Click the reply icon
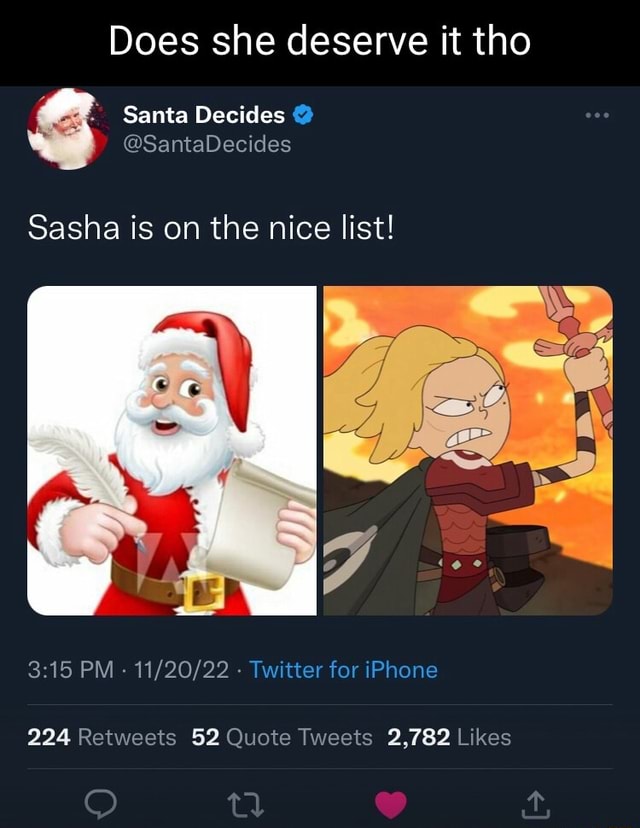The height and width of the screenshot is (828, 640). pyautogui.click(x=103, y=801)
